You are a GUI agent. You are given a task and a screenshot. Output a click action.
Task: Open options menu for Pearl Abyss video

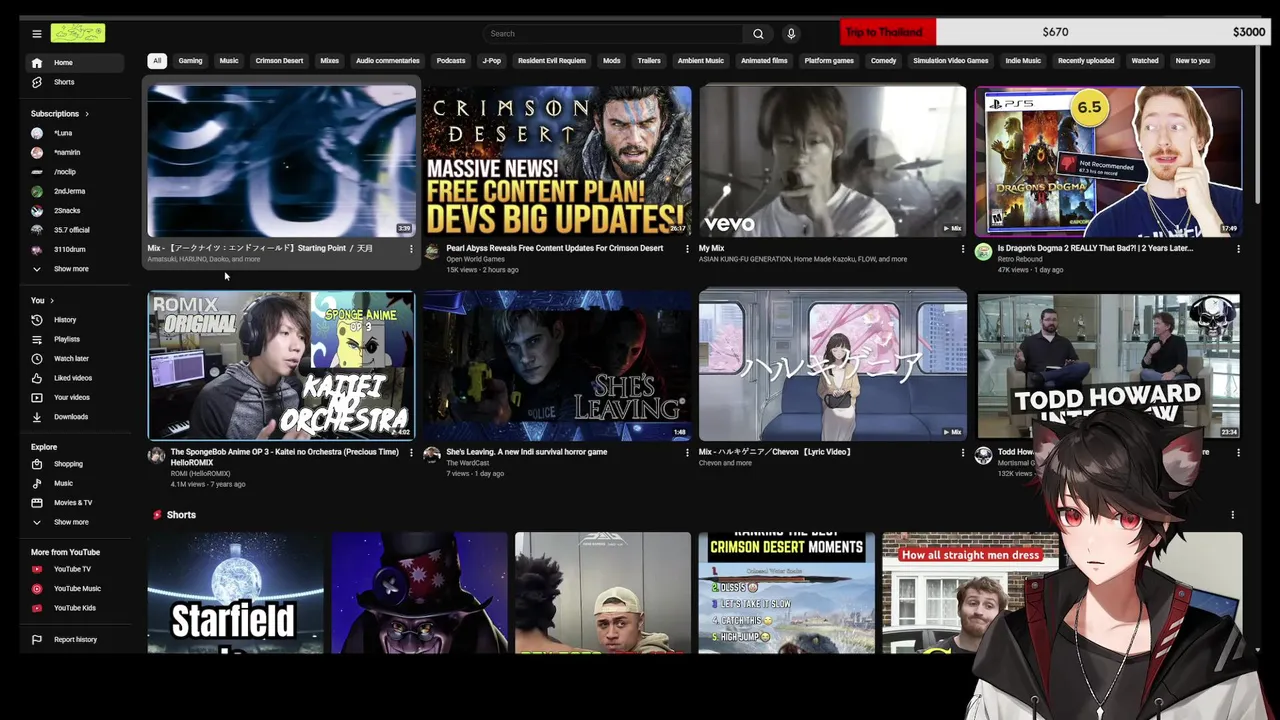click(687, 249)
